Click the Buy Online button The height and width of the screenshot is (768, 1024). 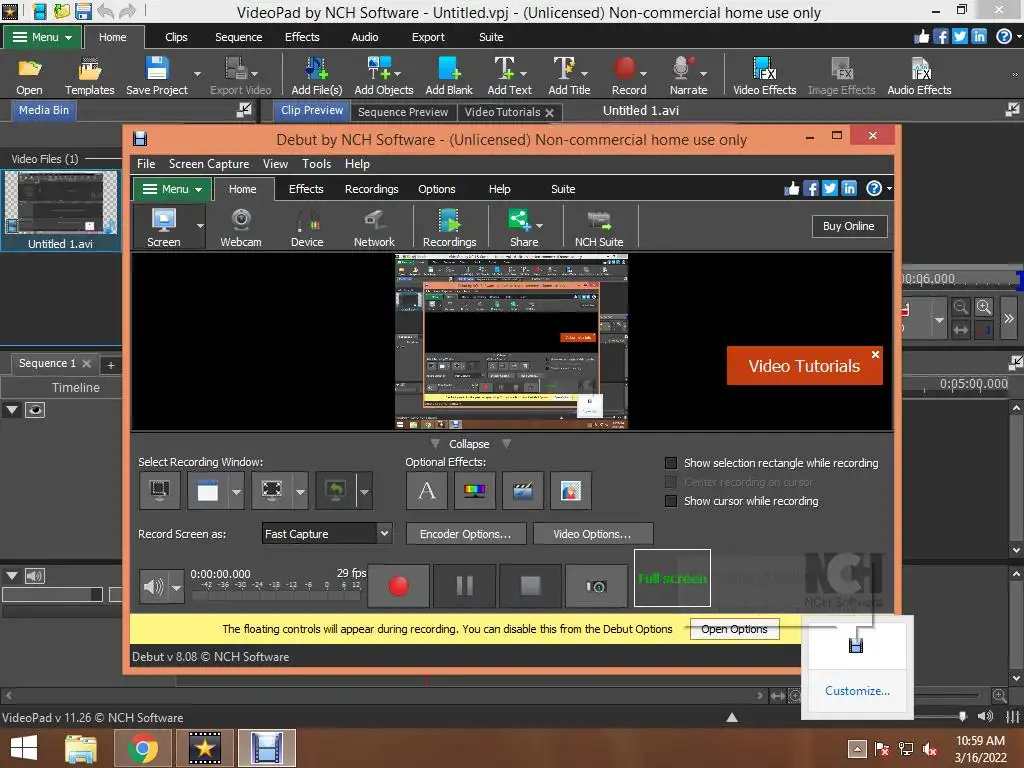[848, 226]
